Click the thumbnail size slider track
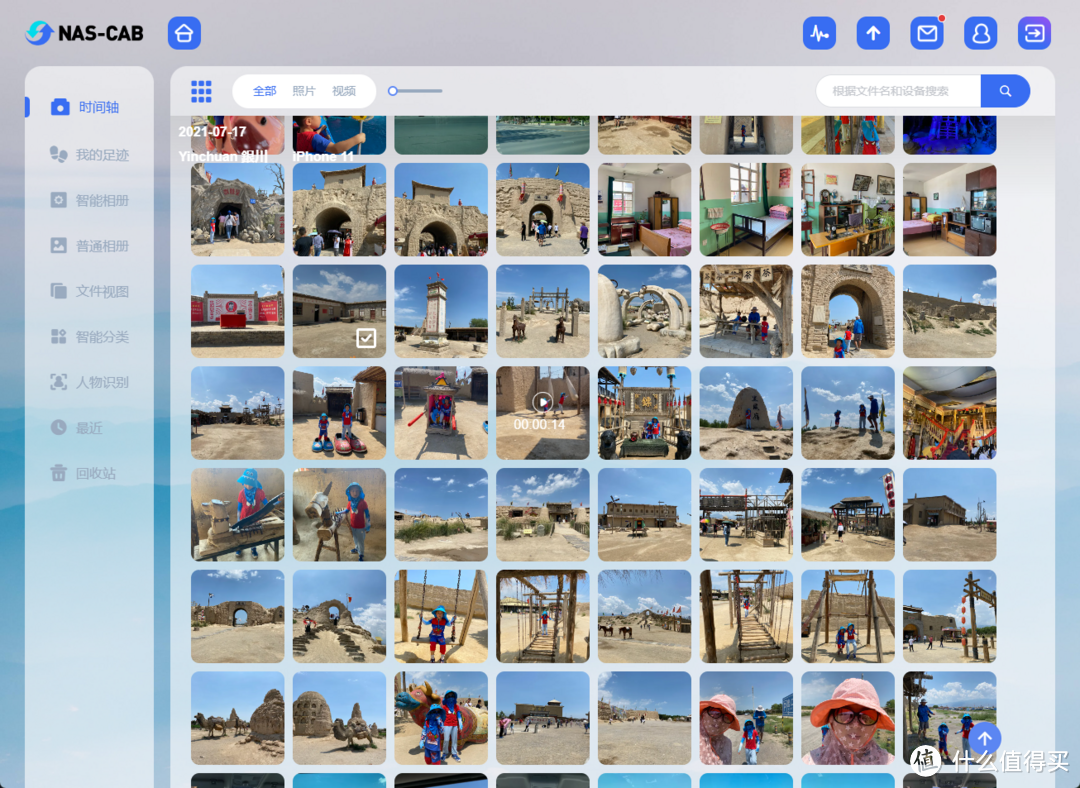Screen dimensions: 1080x788 click(419, 91)
